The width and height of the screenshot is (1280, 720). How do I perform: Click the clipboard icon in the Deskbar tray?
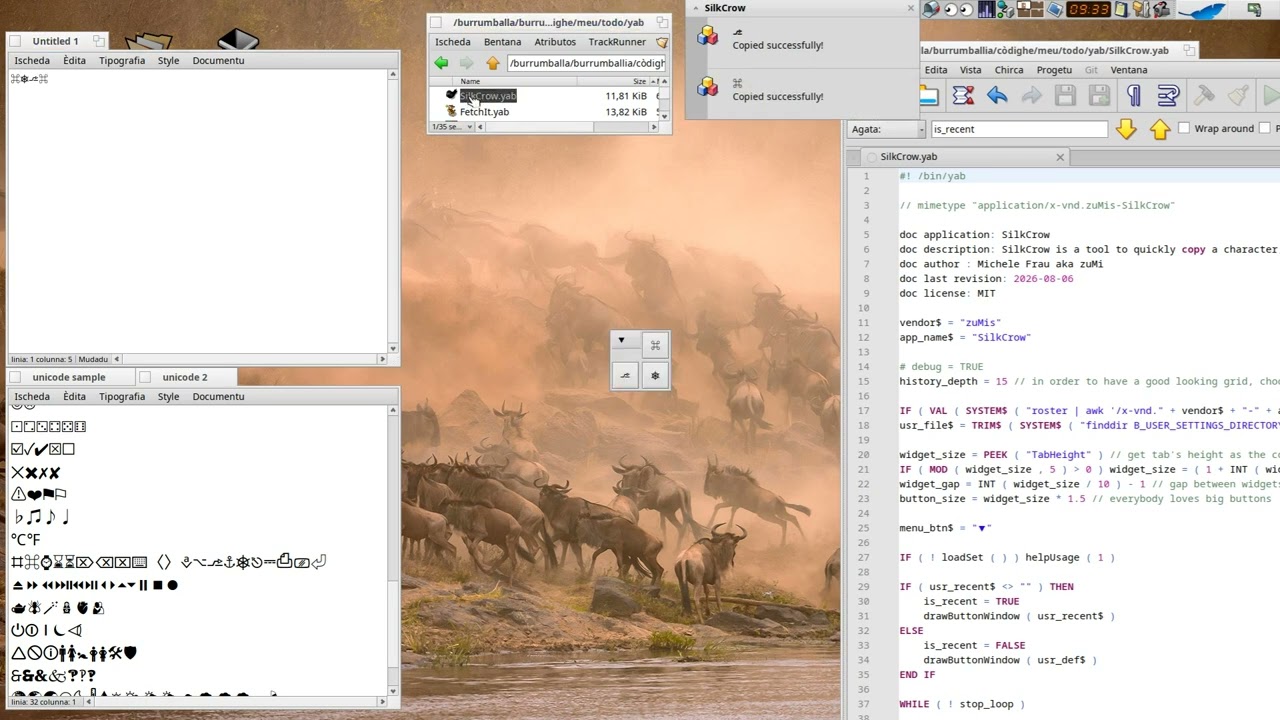coord(1122,9)
